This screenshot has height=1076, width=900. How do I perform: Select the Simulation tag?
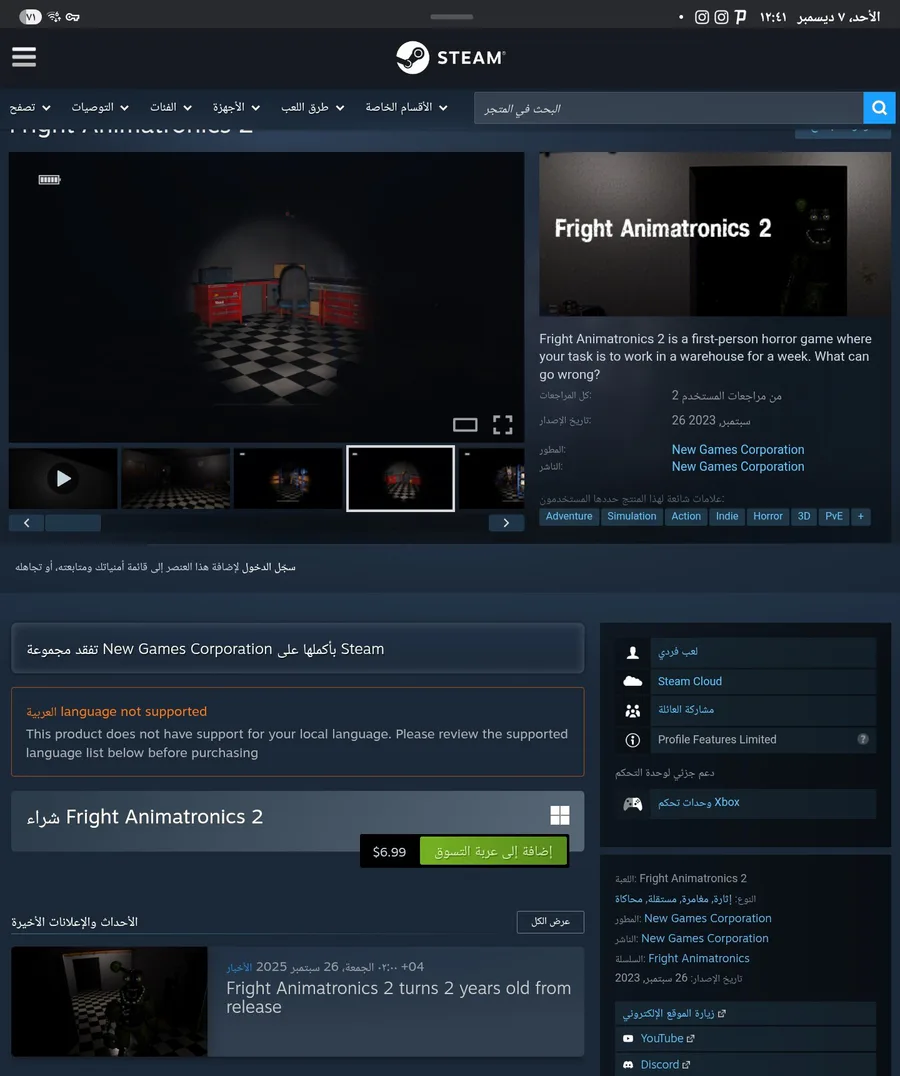tap(632, 517)
